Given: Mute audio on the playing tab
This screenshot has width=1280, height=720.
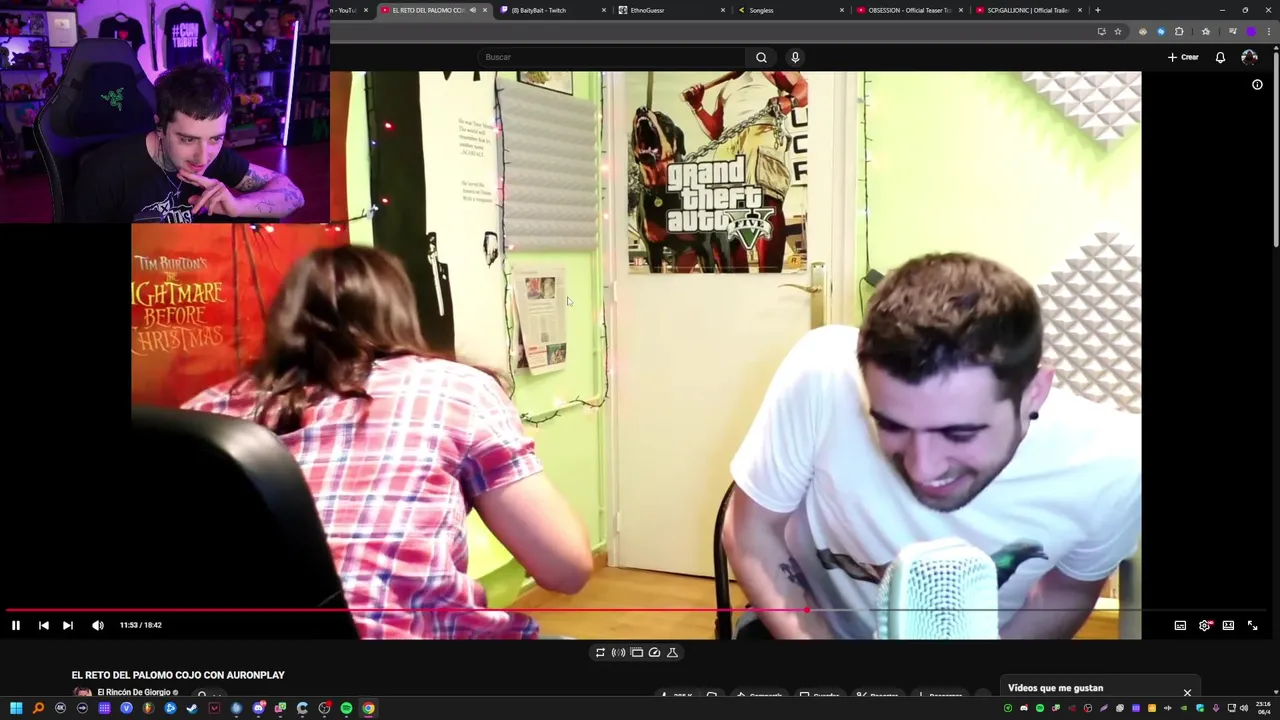Looking at the screenshot, I should point(472,10).
